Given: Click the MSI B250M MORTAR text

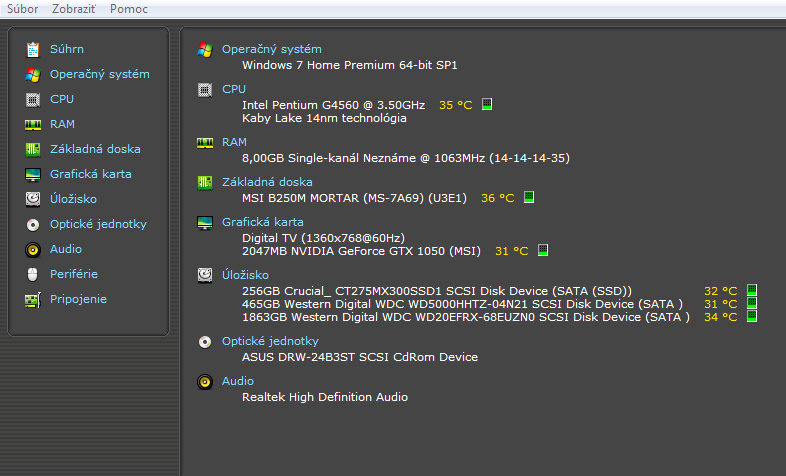Looking at the screenshot, I should click(x=354, y=198).
